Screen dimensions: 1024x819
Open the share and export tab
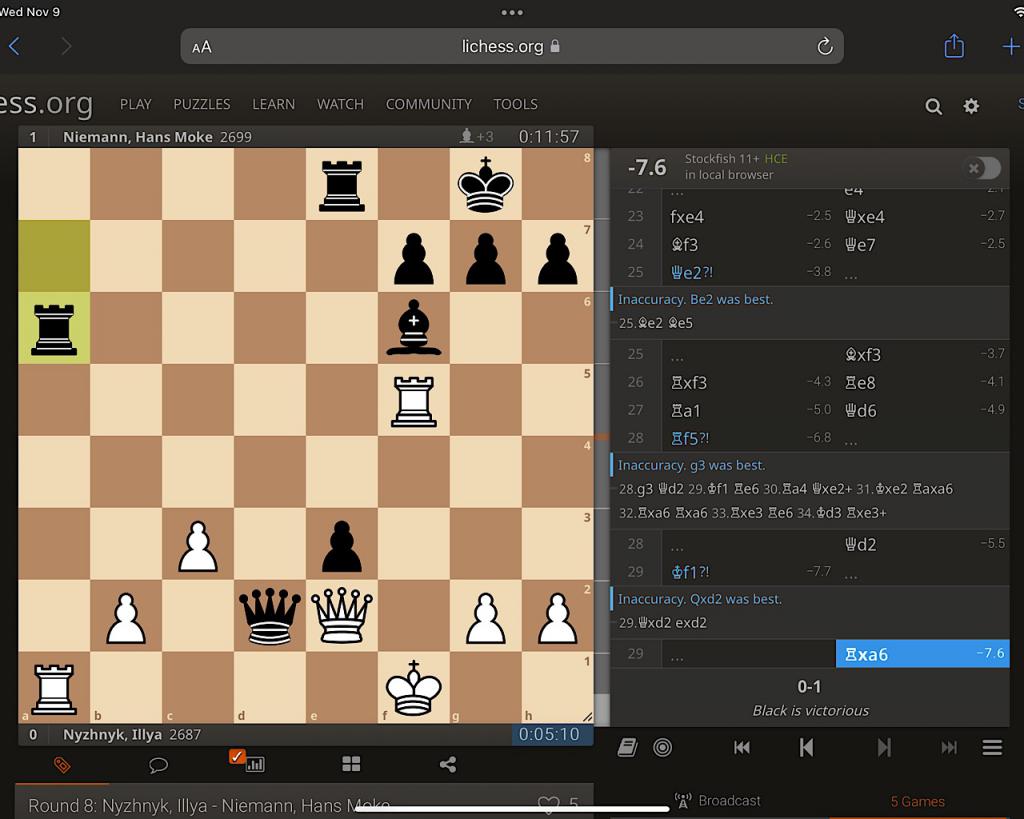pos(447,764)
